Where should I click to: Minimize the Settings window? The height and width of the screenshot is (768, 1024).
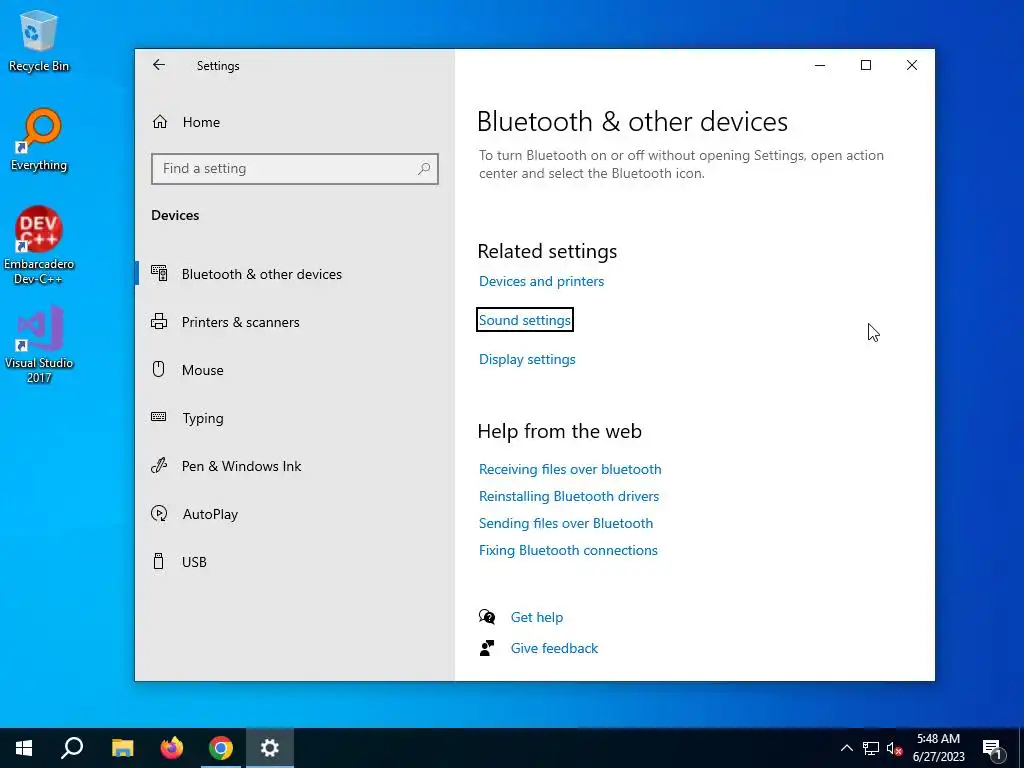coord(820,65)
